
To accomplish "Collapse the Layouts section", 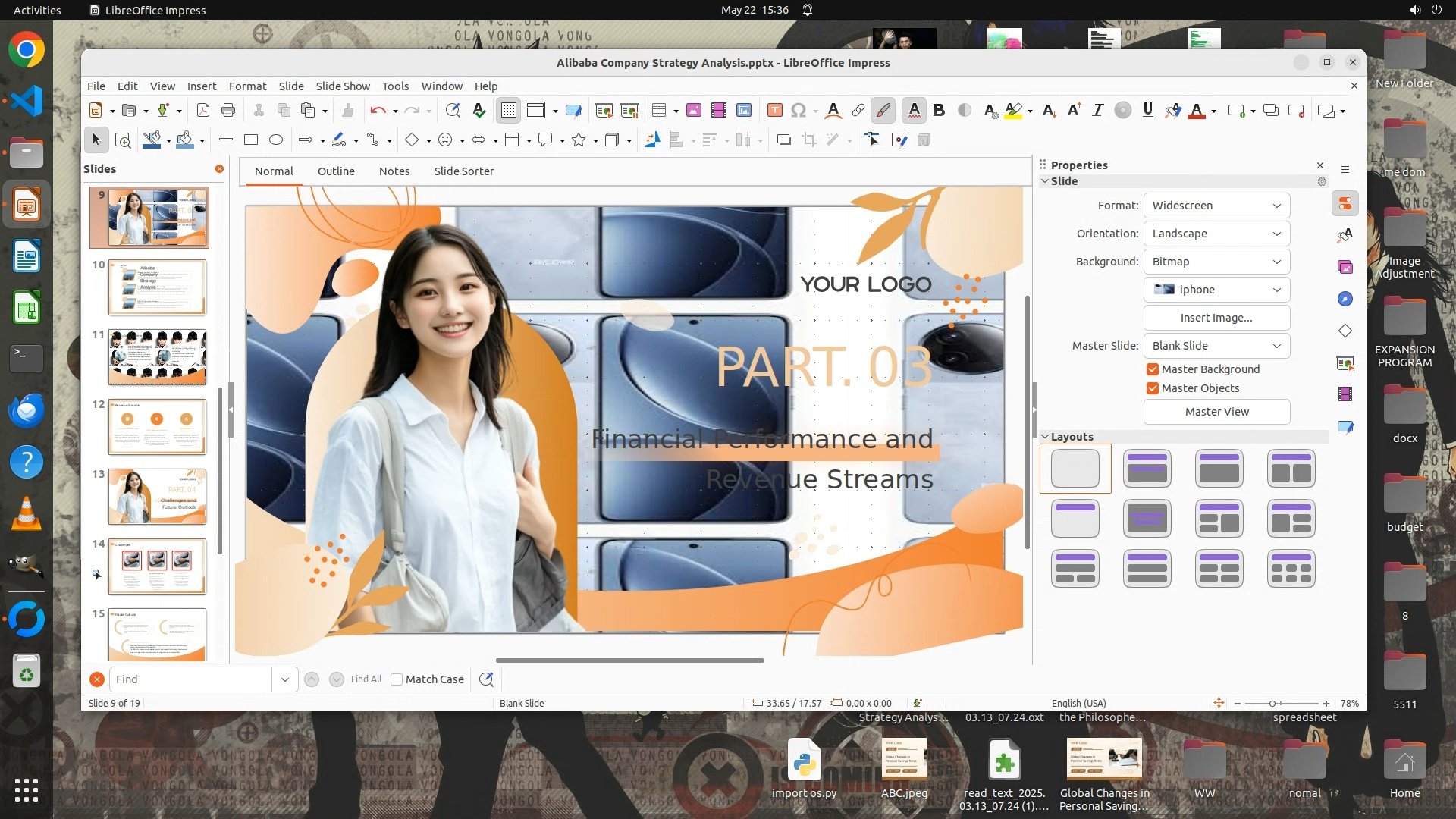I will (1045, 437).
